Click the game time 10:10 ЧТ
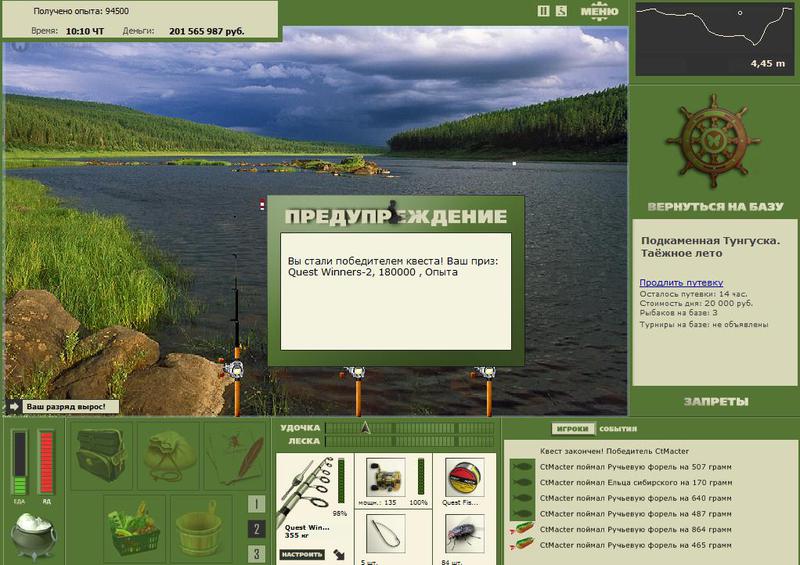 point(85,31)
